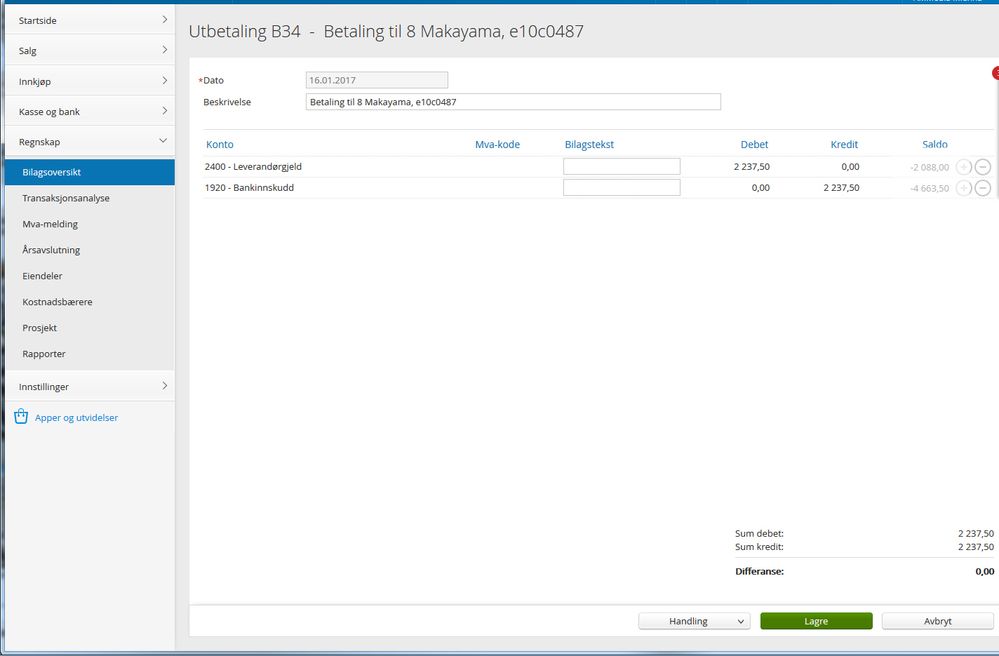Click saldo value -2 088,00
999x656 pixels.
(930, 168)
